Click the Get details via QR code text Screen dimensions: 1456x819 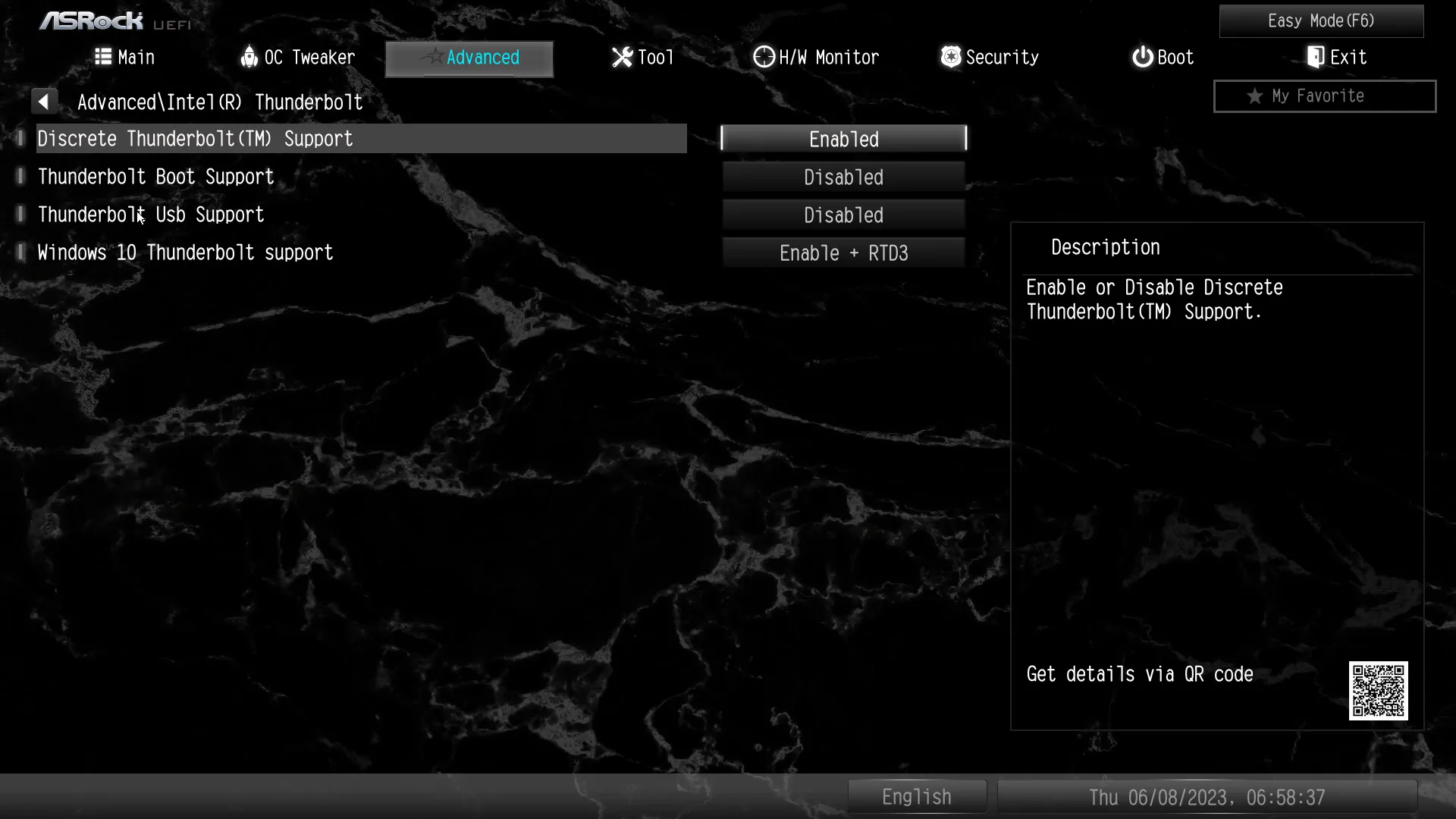tap(1140, 674)
